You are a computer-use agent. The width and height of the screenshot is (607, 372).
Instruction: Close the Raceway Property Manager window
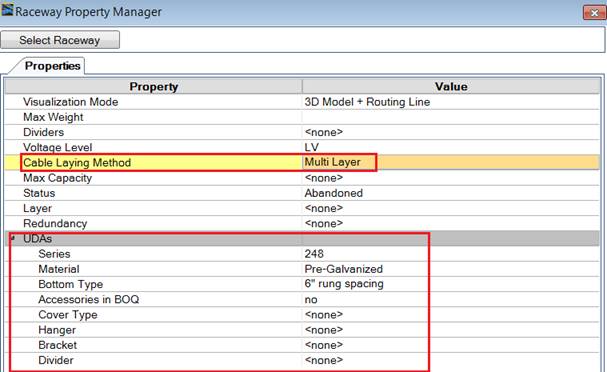point(594,13)
